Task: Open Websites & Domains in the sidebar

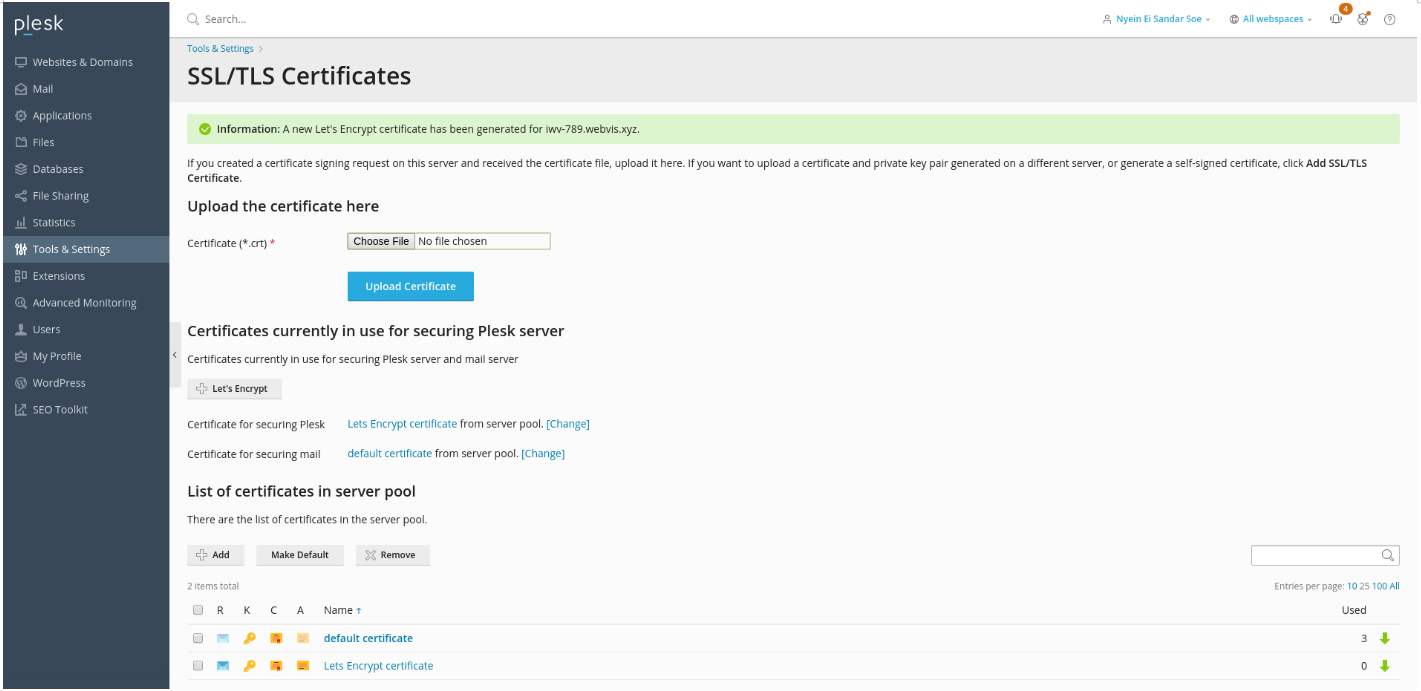Action: click(82, 62)
